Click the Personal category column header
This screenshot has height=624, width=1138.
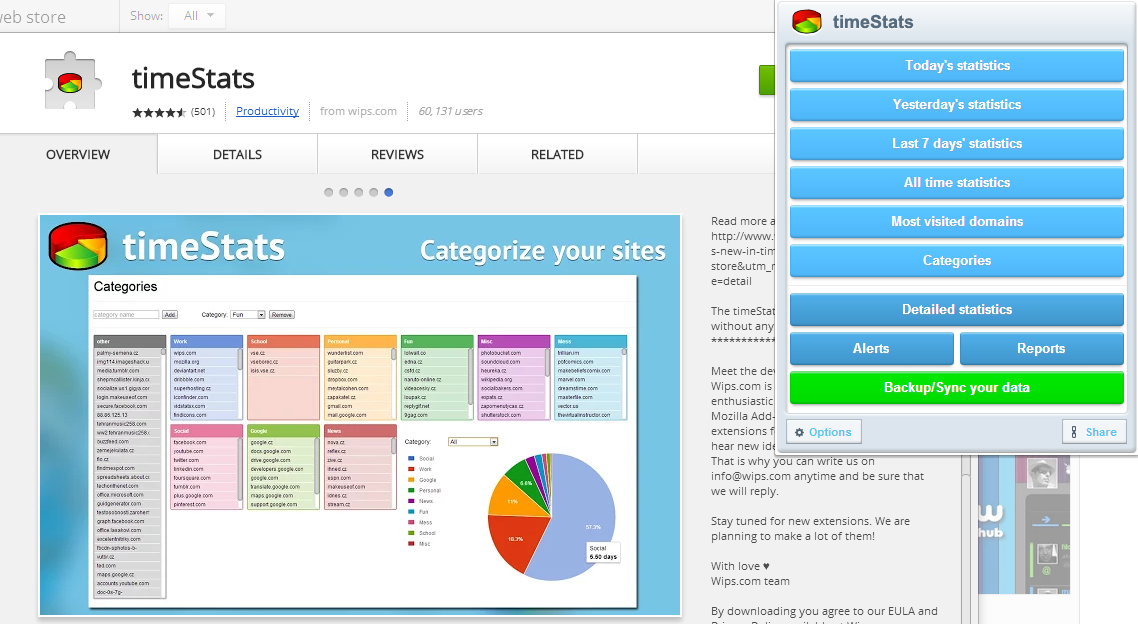point(360,341)
